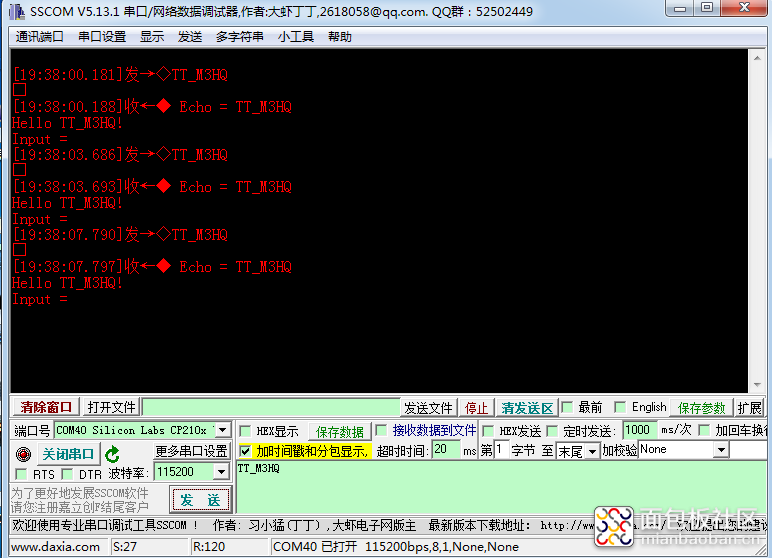
Task: Click the [19:38:00.181] sent log line
Action: coord(120,74)
